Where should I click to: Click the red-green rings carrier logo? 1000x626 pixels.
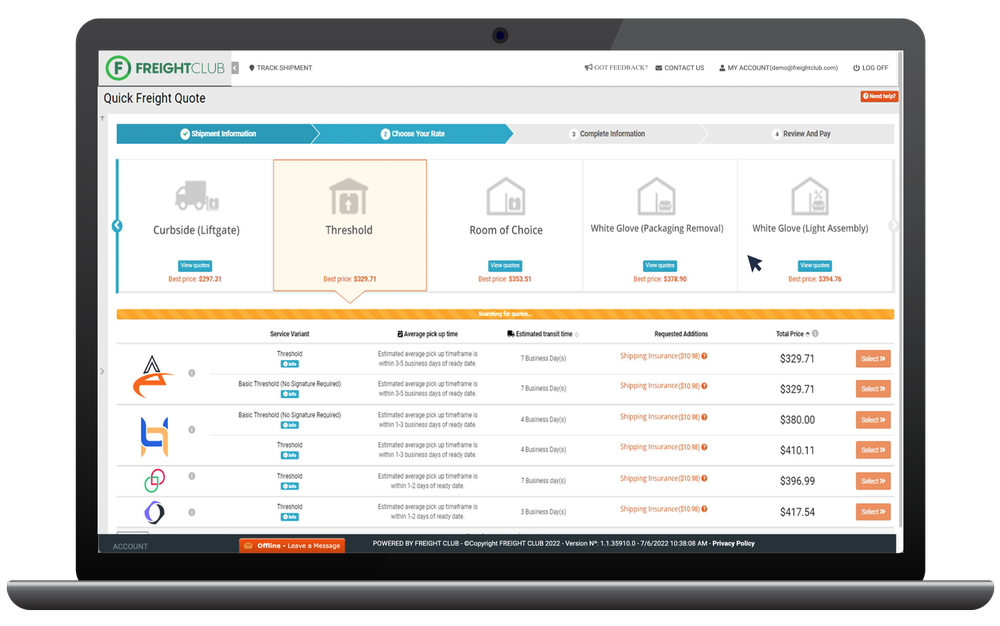pos(154,481)
